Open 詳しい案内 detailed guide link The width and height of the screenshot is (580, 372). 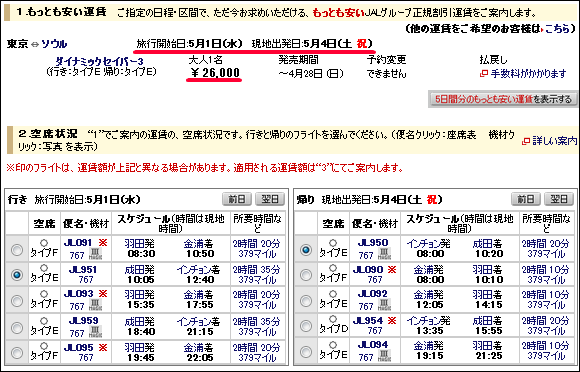click(x=554, y=141)
